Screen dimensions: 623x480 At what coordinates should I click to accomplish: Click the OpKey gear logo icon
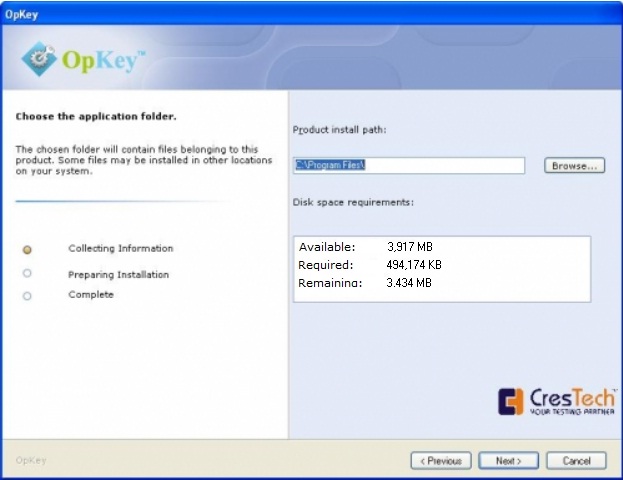39,59
